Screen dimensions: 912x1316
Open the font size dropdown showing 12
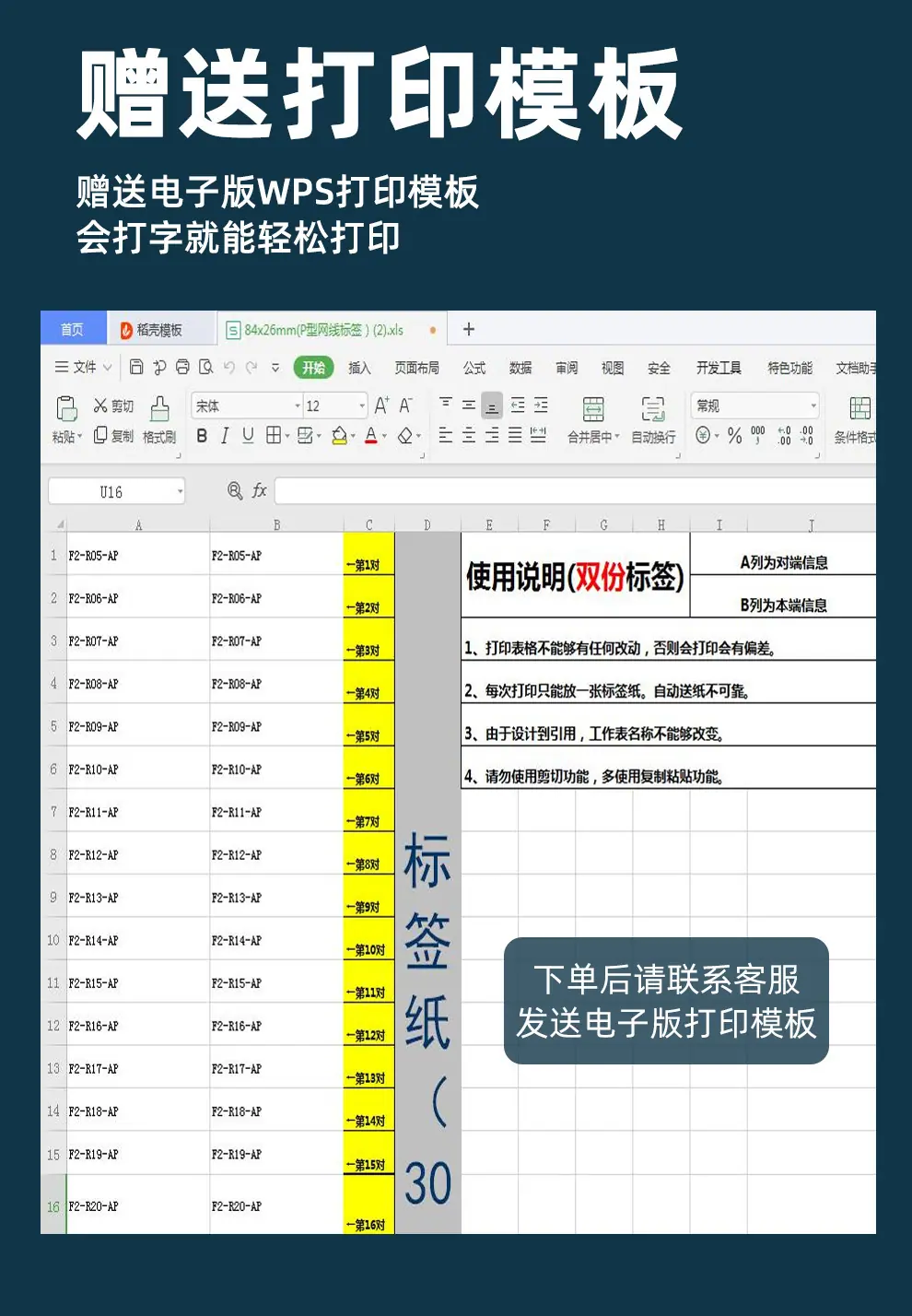335,405
